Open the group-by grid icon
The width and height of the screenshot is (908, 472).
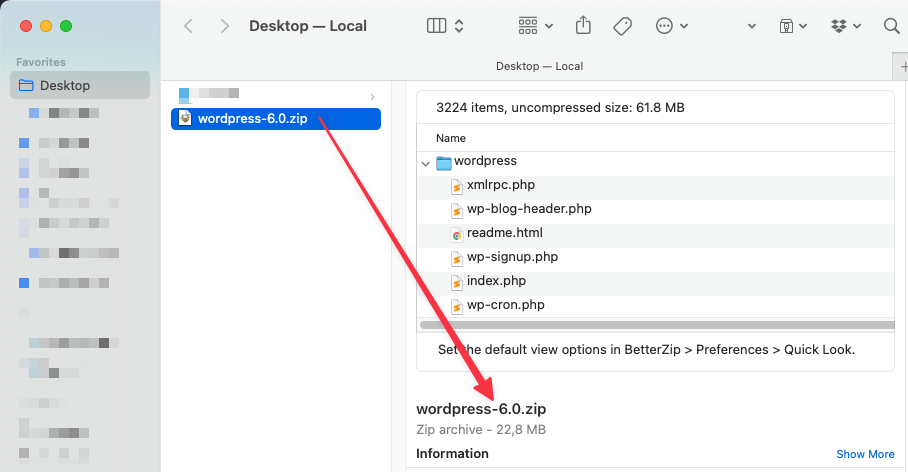[x=528, y=25]
